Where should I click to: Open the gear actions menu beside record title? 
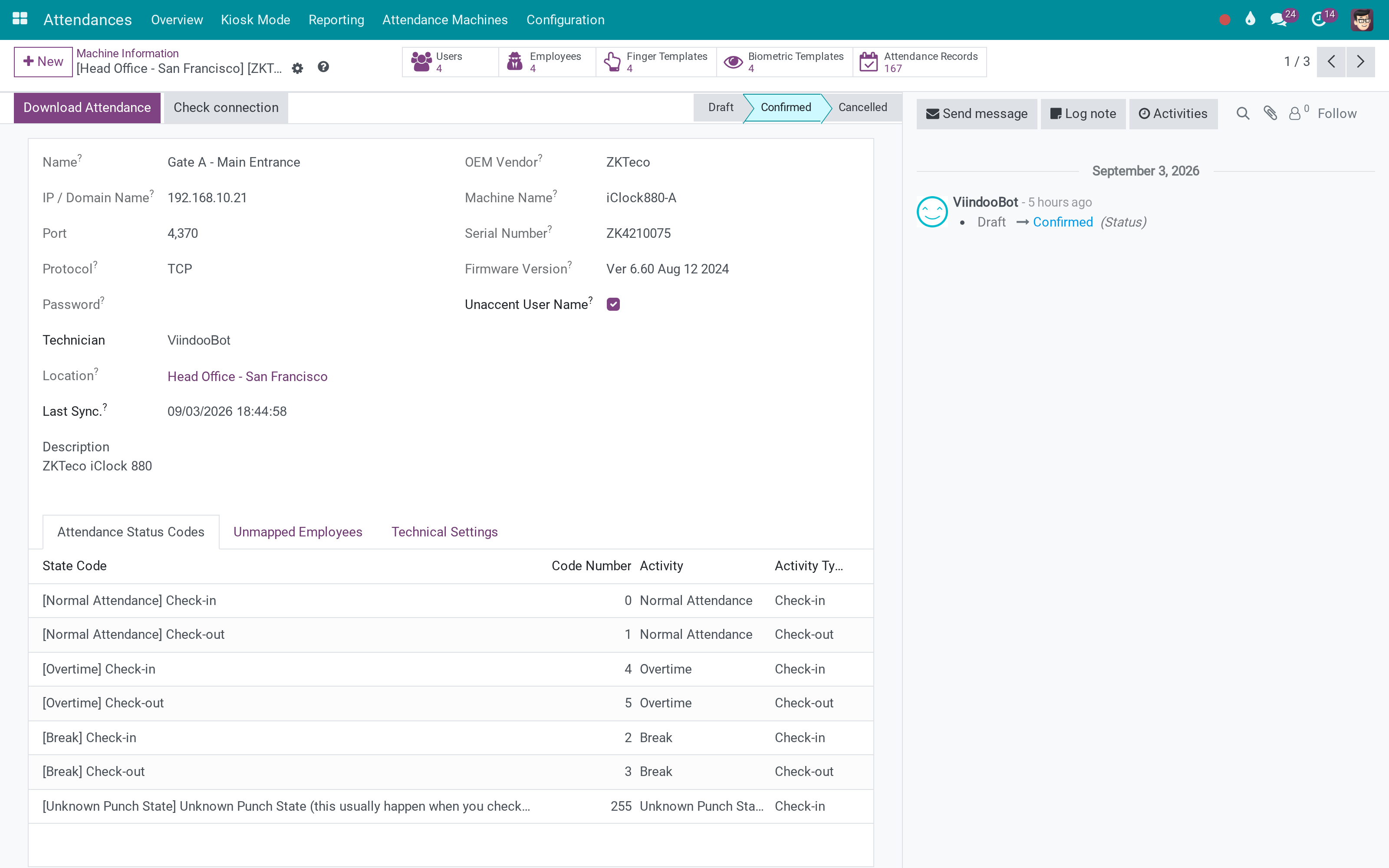coord(297,68)
